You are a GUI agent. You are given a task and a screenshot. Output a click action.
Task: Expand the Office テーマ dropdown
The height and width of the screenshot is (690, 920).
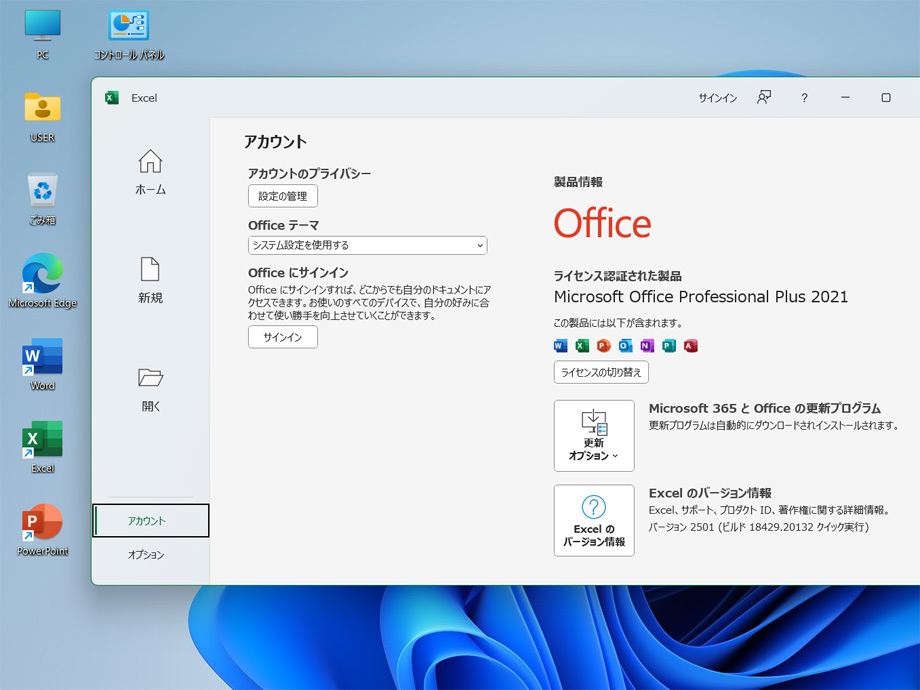point(367,245)
